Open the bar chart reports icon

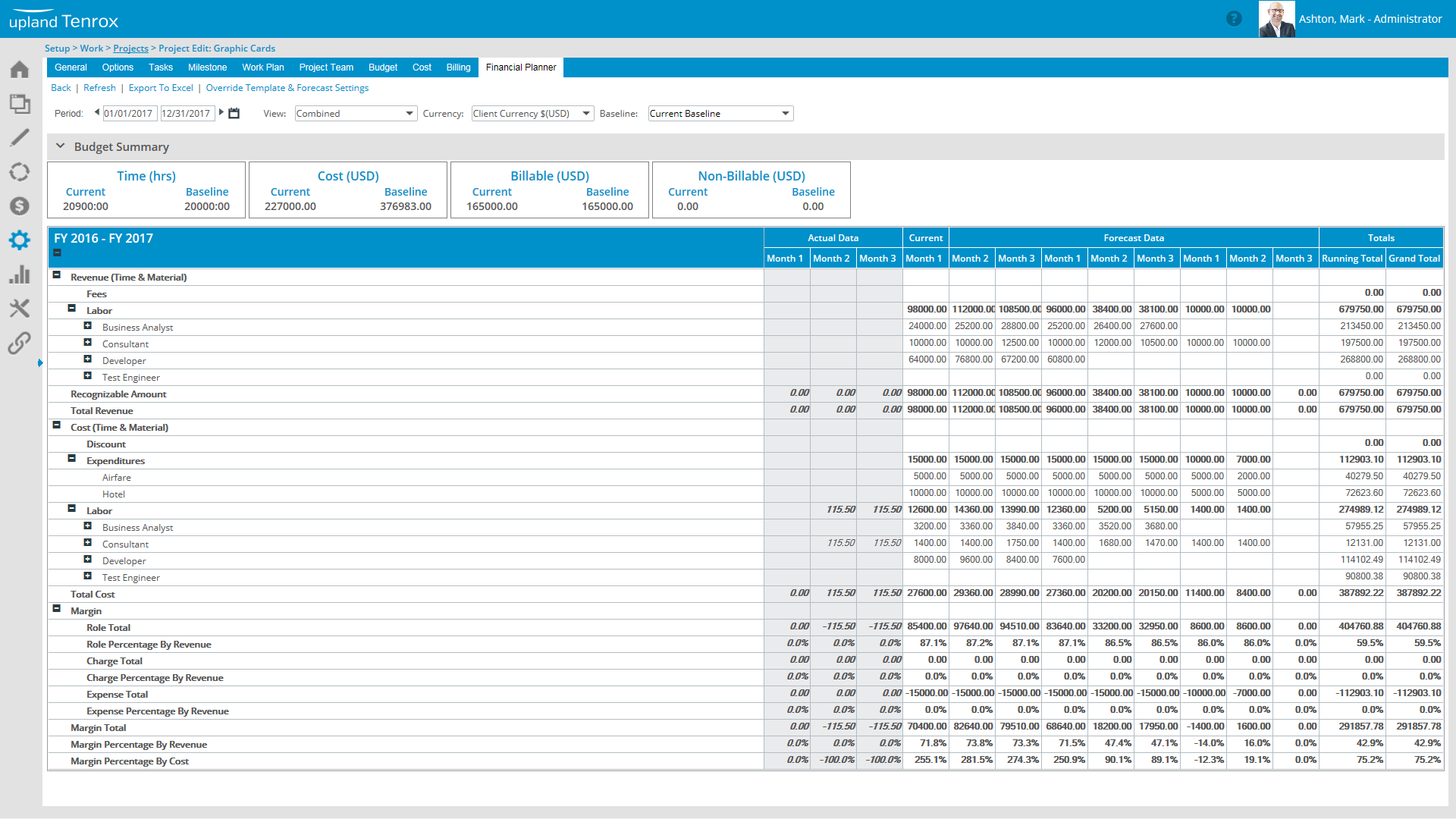[20, 275]
